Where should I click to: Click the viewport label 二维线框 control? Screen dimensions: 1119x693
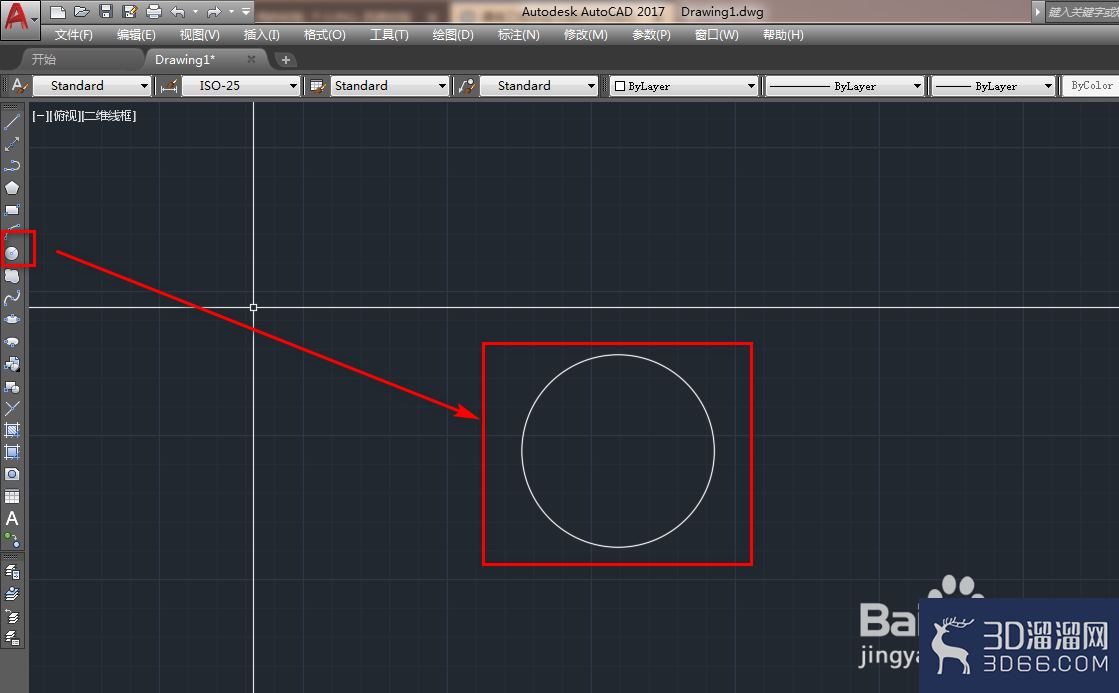[108, 116]
